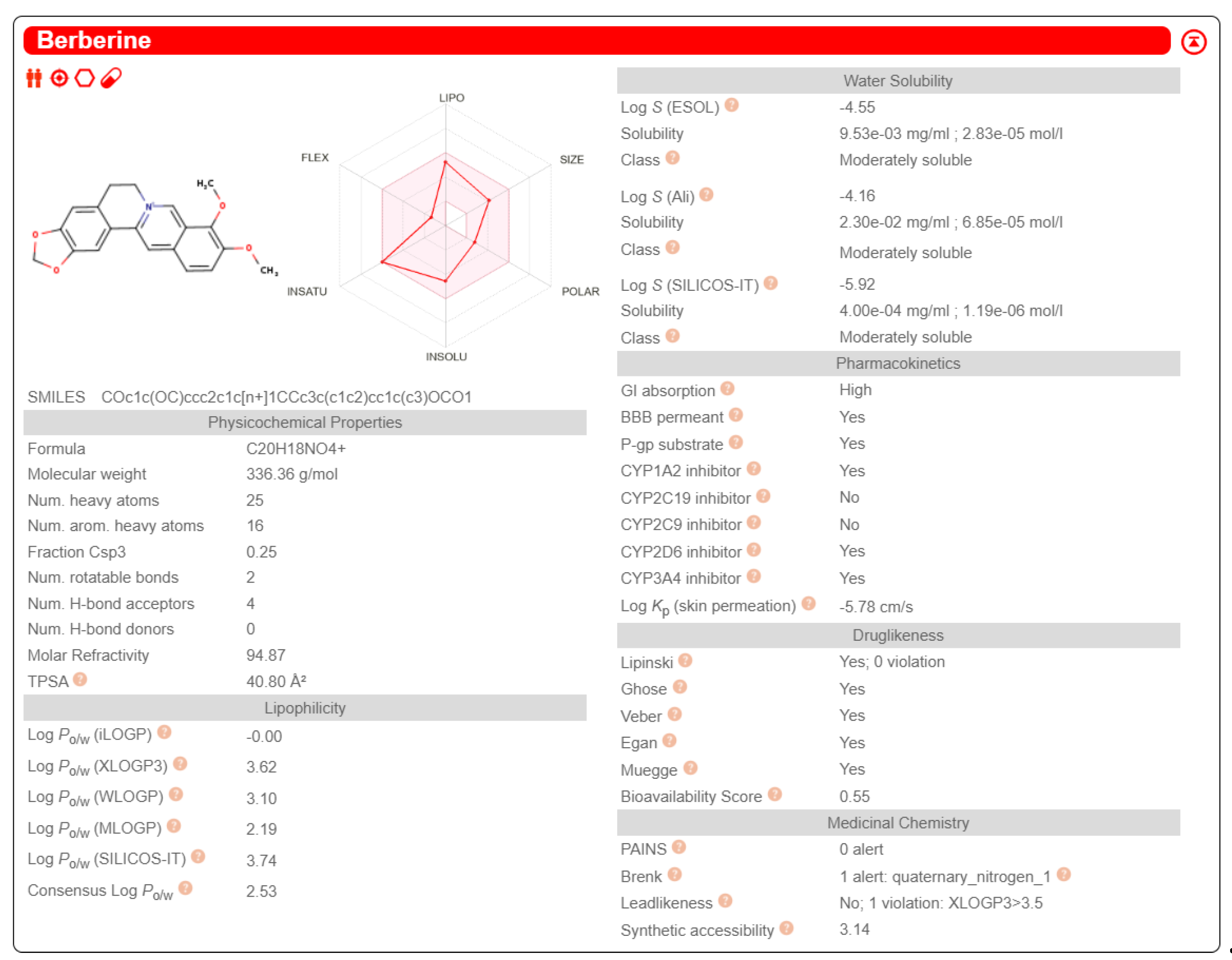Click help icon beside Log S (ESOL)
This screenshot has width=1232, height=960.
point(732,105)
